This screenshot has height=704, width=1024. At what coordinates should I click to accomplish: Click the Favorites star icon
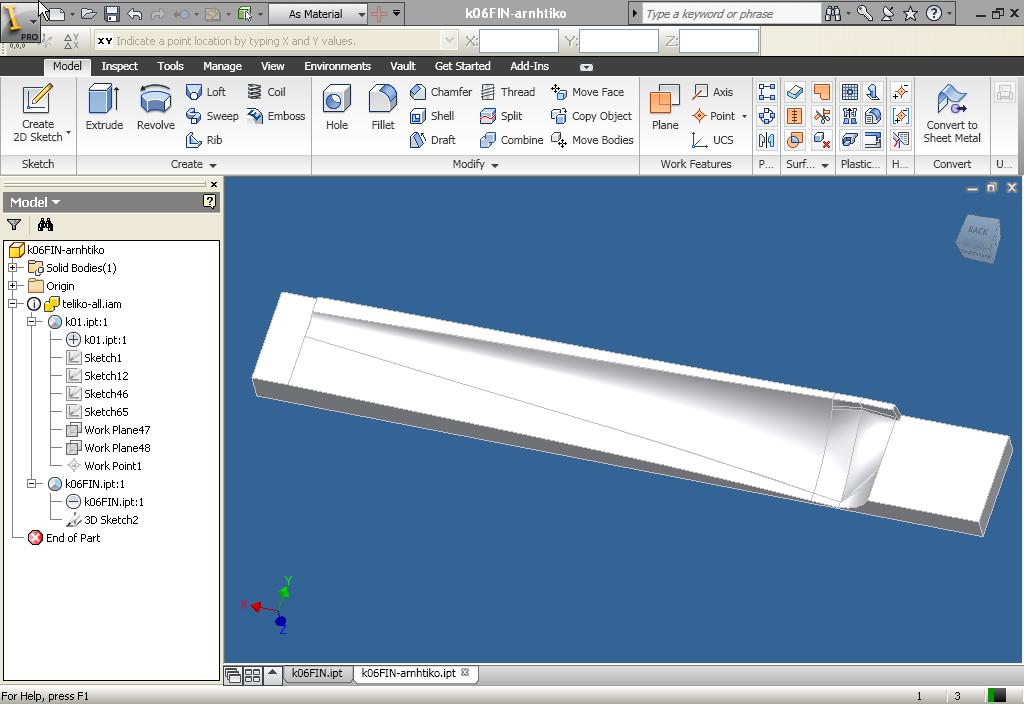910,14
